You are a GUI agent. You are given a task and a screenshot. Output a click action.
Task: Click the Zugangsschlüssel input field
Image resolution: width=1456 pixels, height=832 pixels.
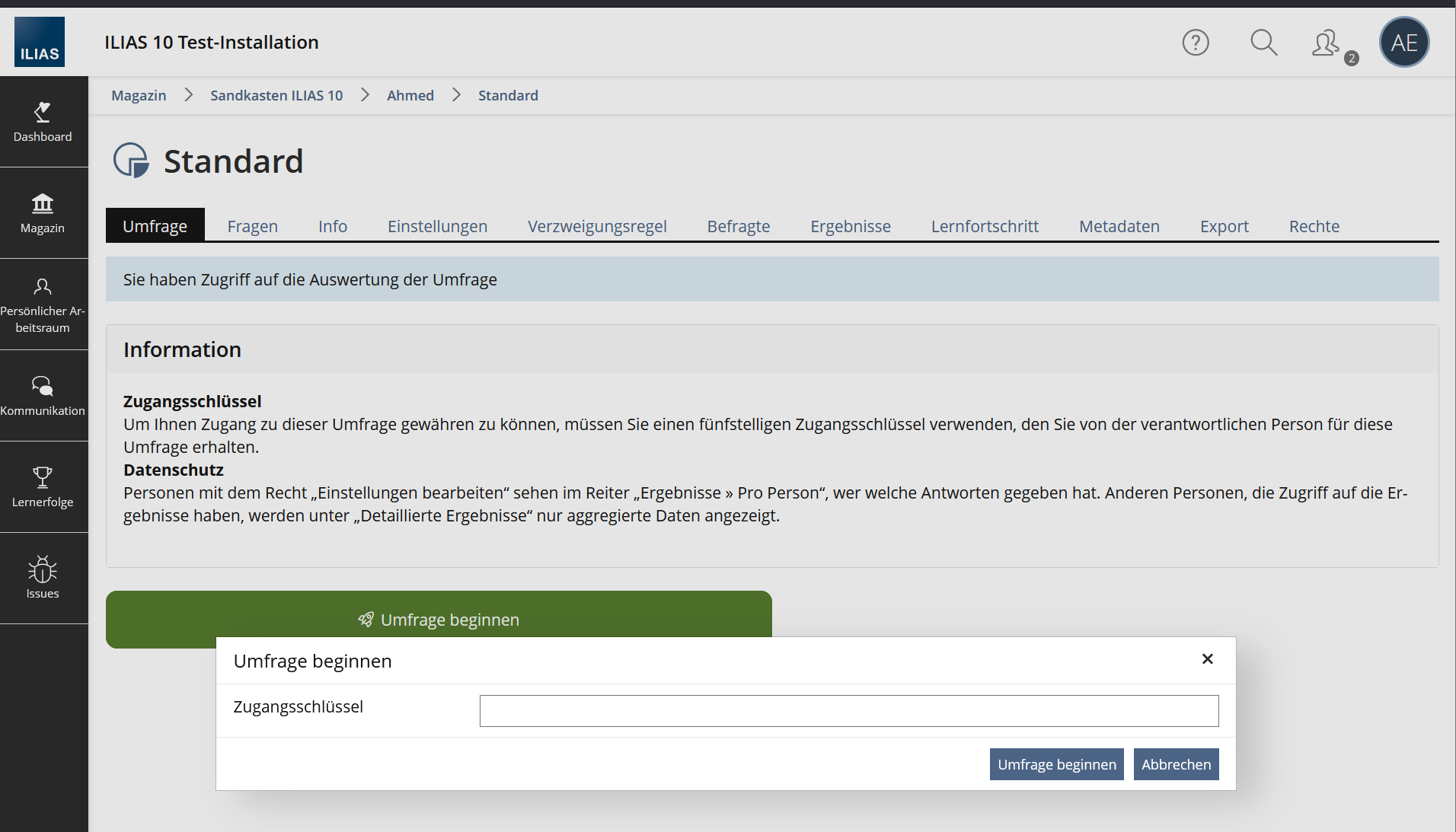pyautogui.click(x=848, y=711)
